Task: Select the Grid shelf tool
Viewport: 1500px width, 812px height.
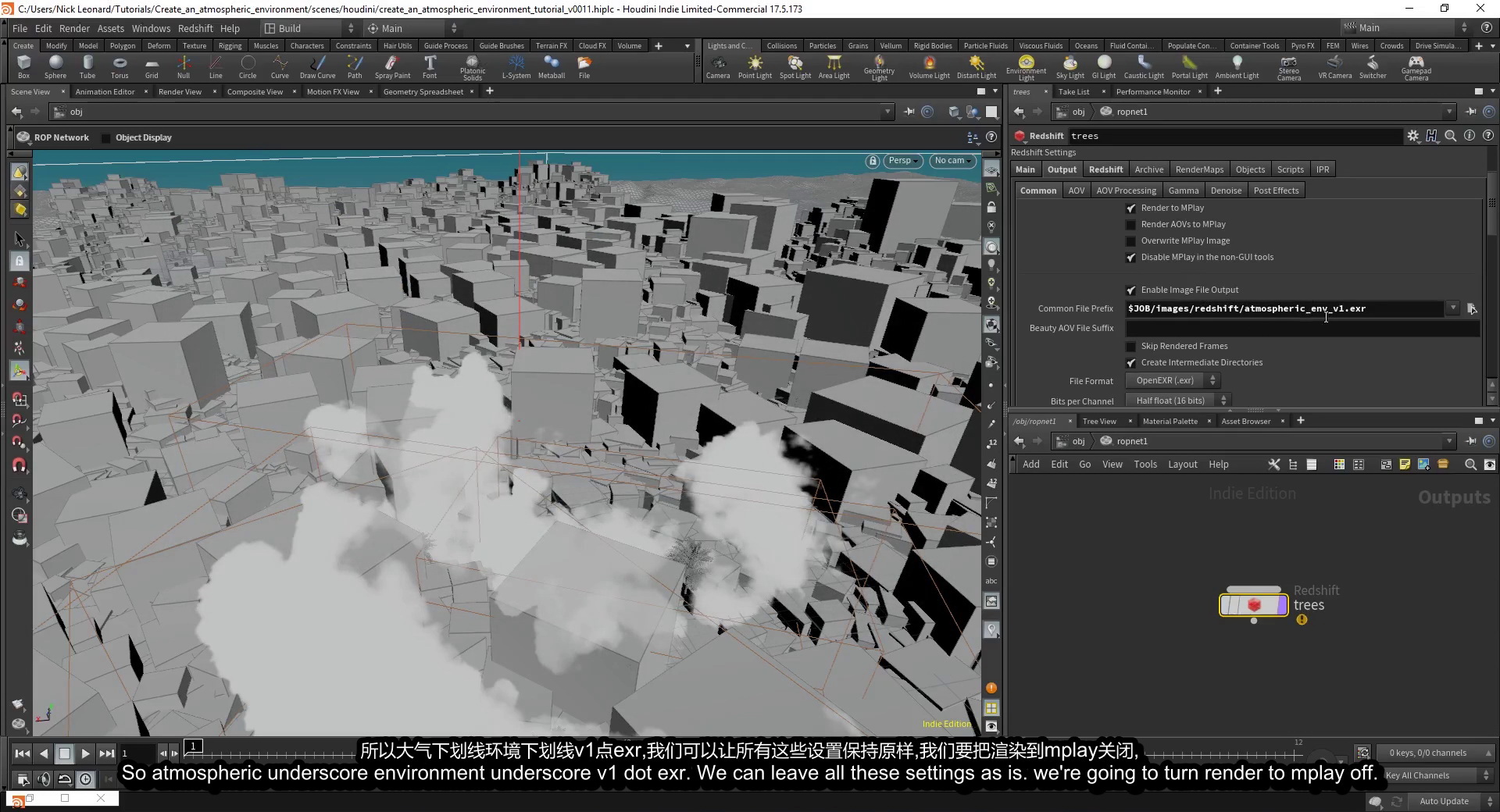Action: tap(152, 67)
